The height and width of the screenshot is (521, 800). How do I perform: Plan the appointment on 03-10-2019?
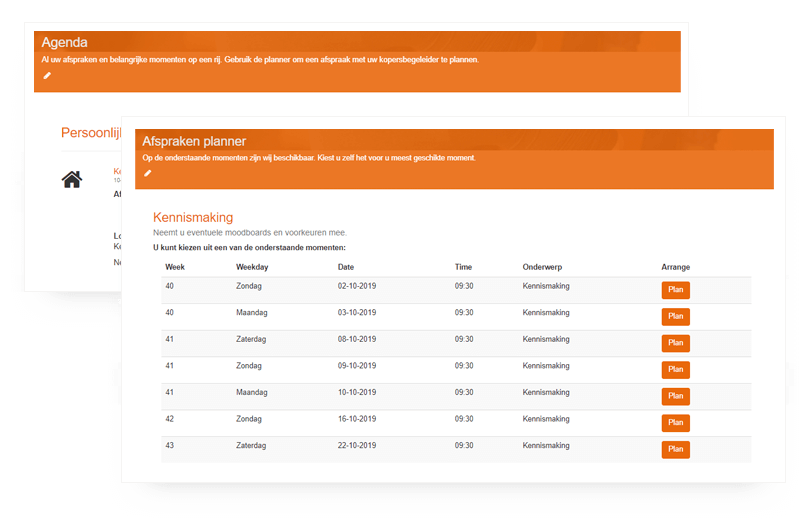[x=676, y=316]
